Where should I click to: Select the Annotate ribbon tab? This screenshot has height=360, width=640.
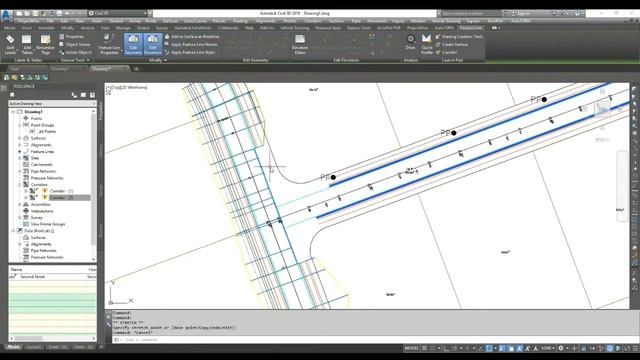pos(47,28)
